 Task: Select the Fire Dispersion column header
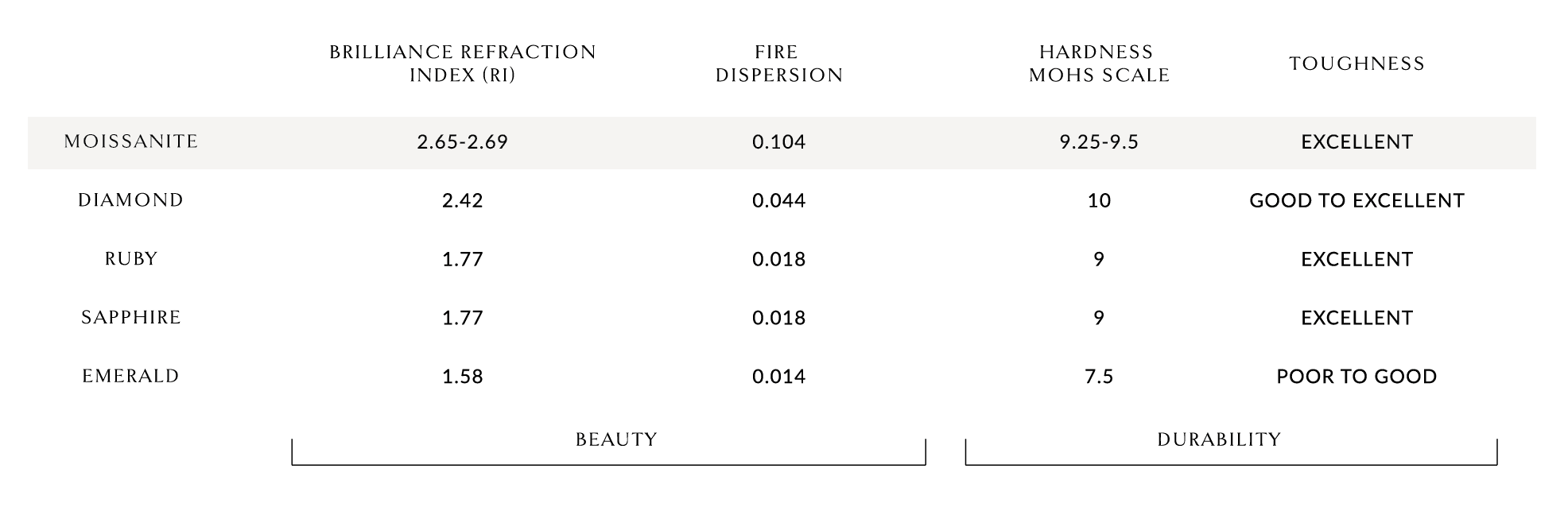pyautogui.click(x=779, y=64)
